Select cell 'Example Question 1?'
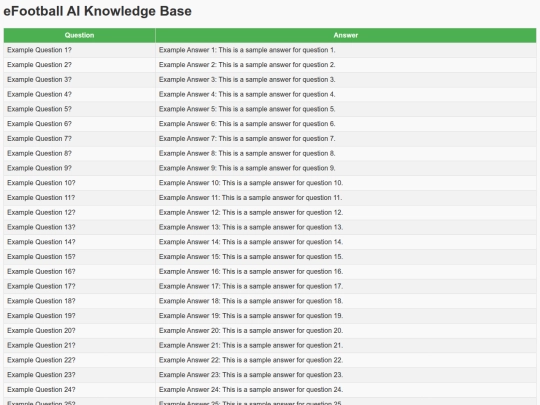Screen dimensions: 540x405 80,50
